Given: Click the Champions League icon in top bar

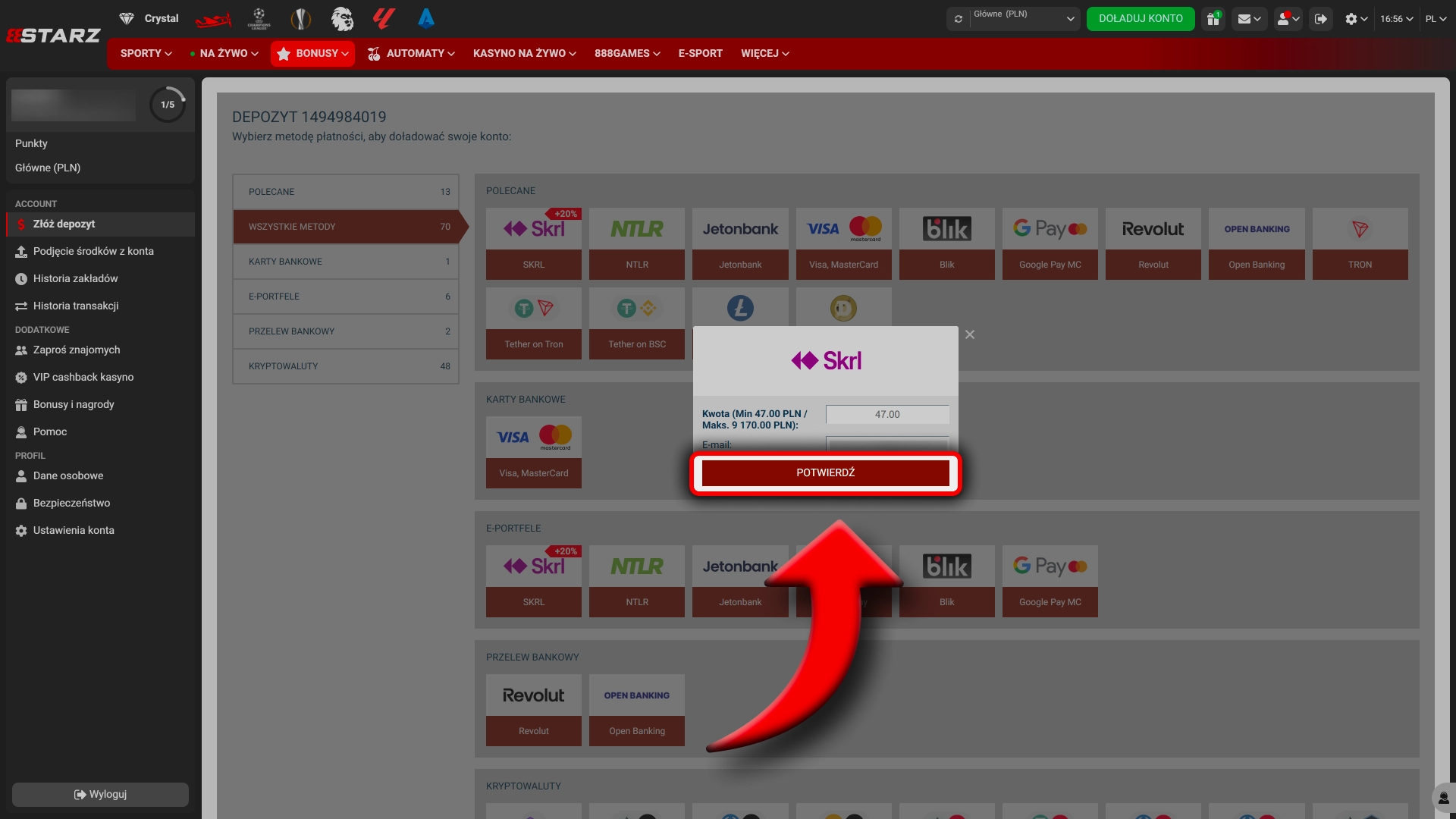Looking at the screenshot, I should [x=259, y=18].
